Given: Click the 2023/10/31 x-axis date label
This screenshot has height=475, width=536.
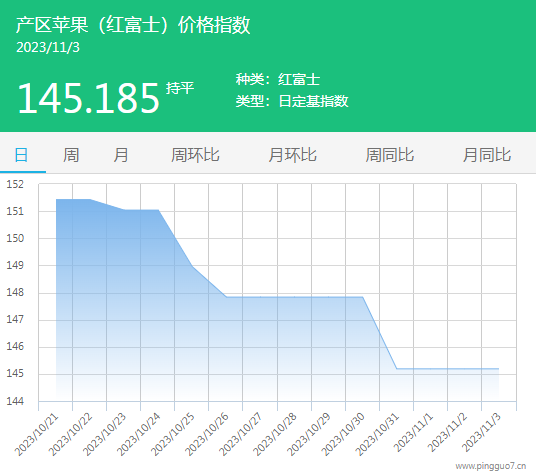Looking at the screenshot, I should tap(377, 434).
